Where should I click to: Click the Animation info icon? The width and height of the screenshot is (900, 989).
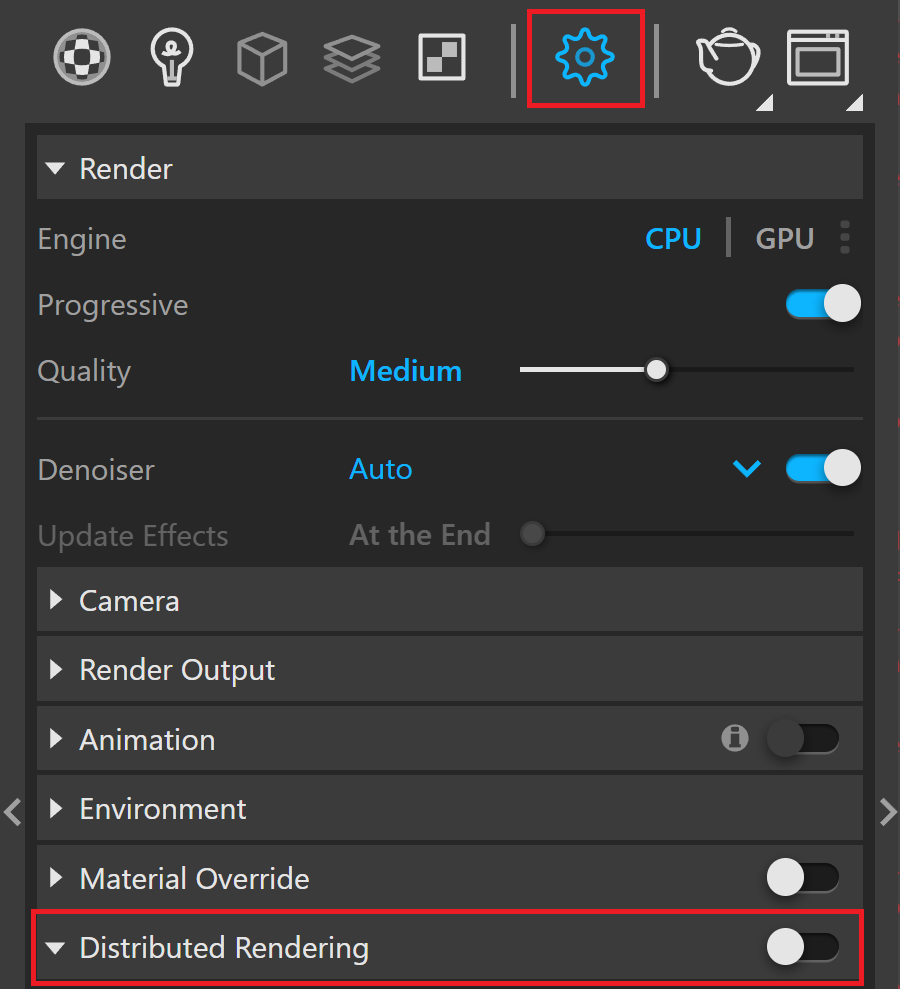tap(735, 737)
